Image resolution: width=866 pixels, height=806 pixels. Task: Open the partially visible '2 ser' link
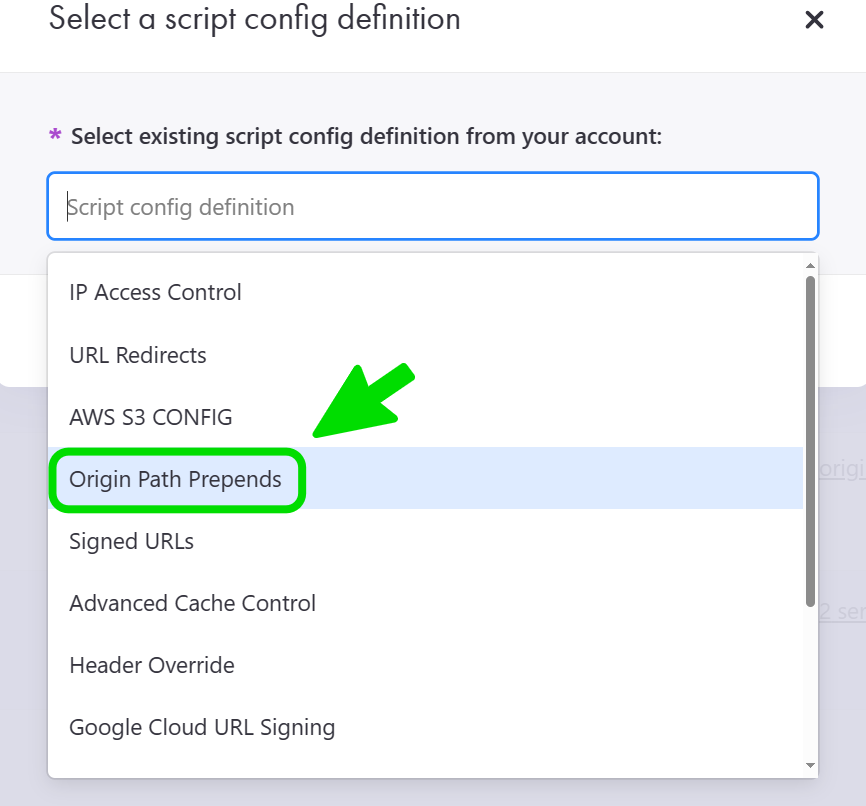pyautogui.click(x=842, y=611)
